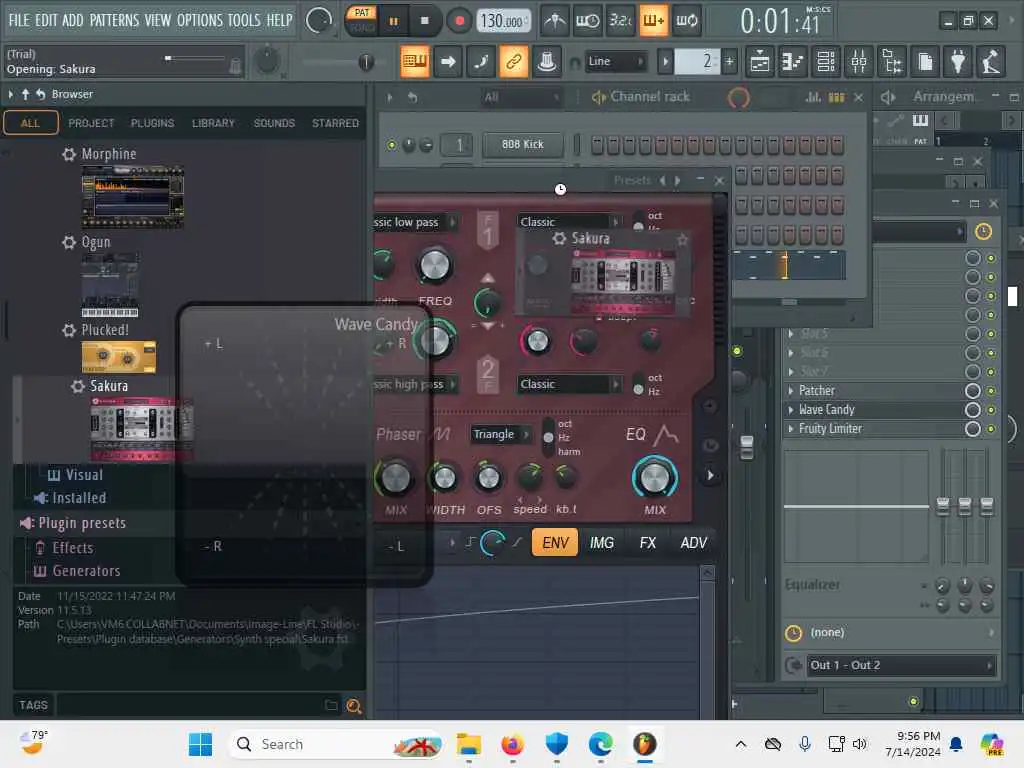The image size is (1024, 768).
Task: Select the ALL browser tab
Action: click(30, 123)
